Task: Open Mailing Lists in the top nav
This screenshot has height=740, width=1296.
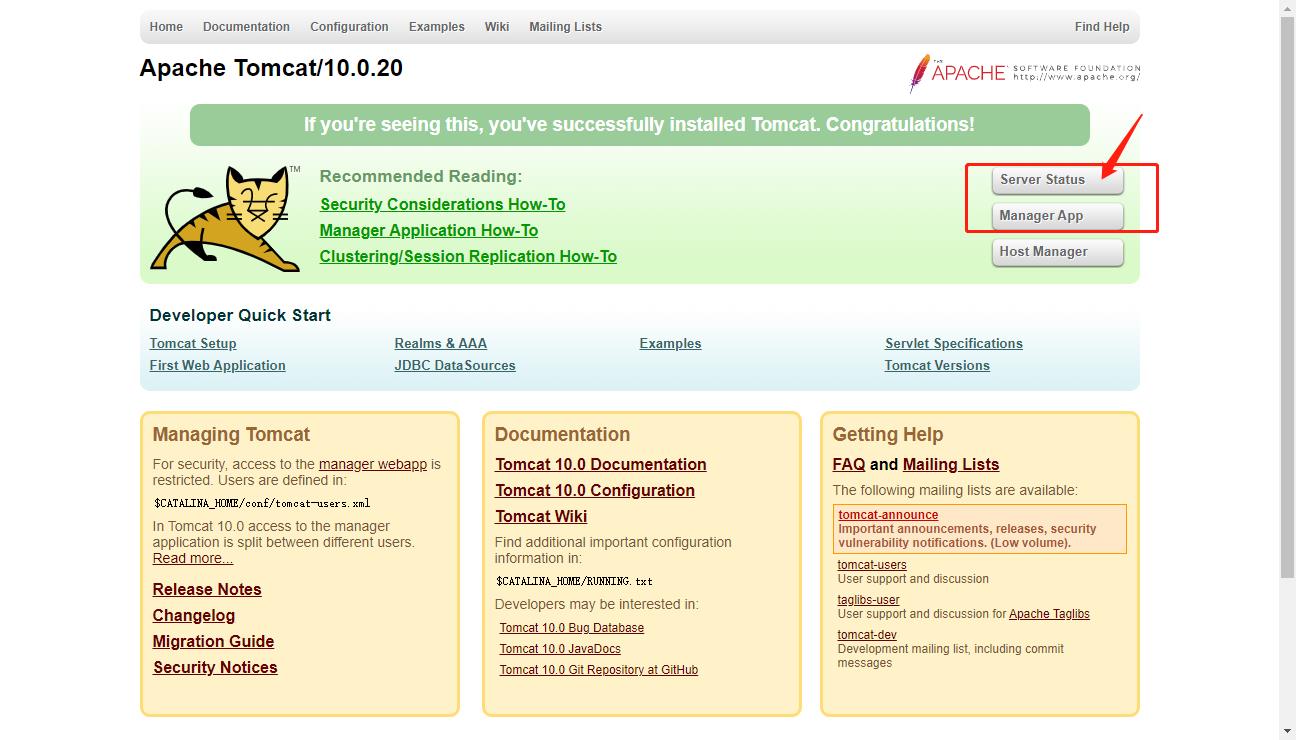Action: [x=565, y=27]
